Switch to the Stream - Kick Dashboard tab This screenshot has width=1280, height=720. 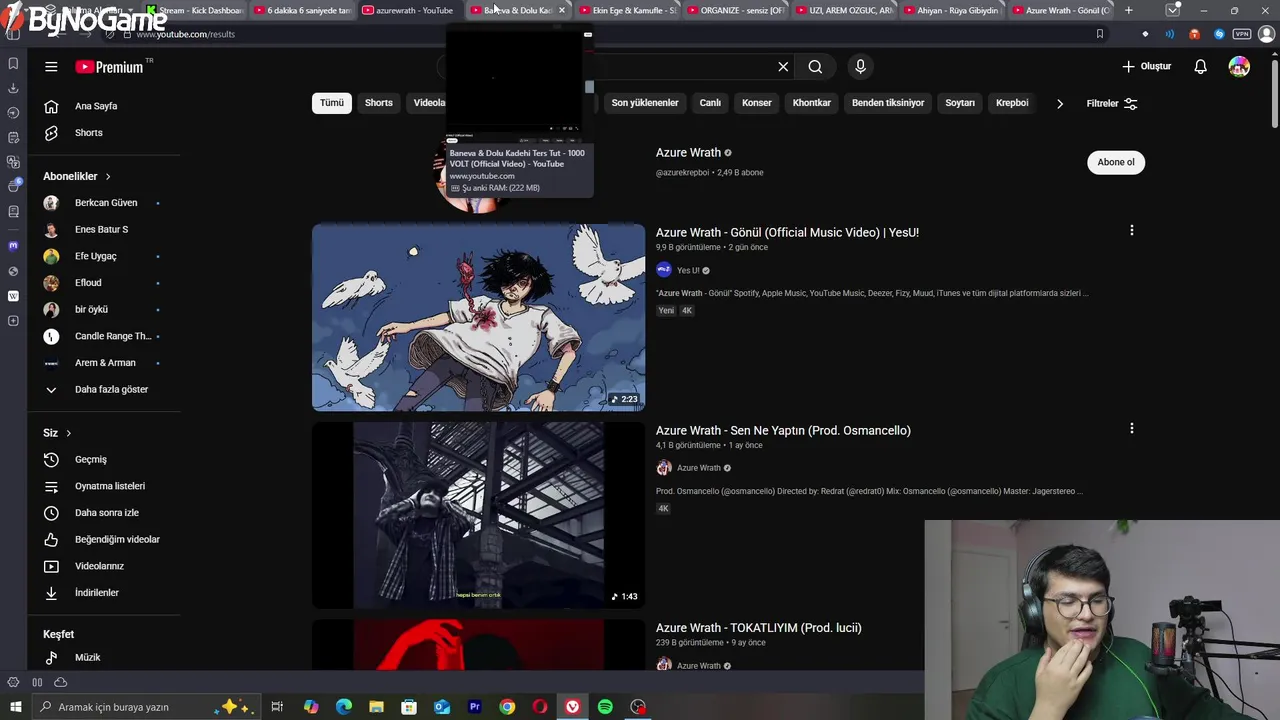193,10
